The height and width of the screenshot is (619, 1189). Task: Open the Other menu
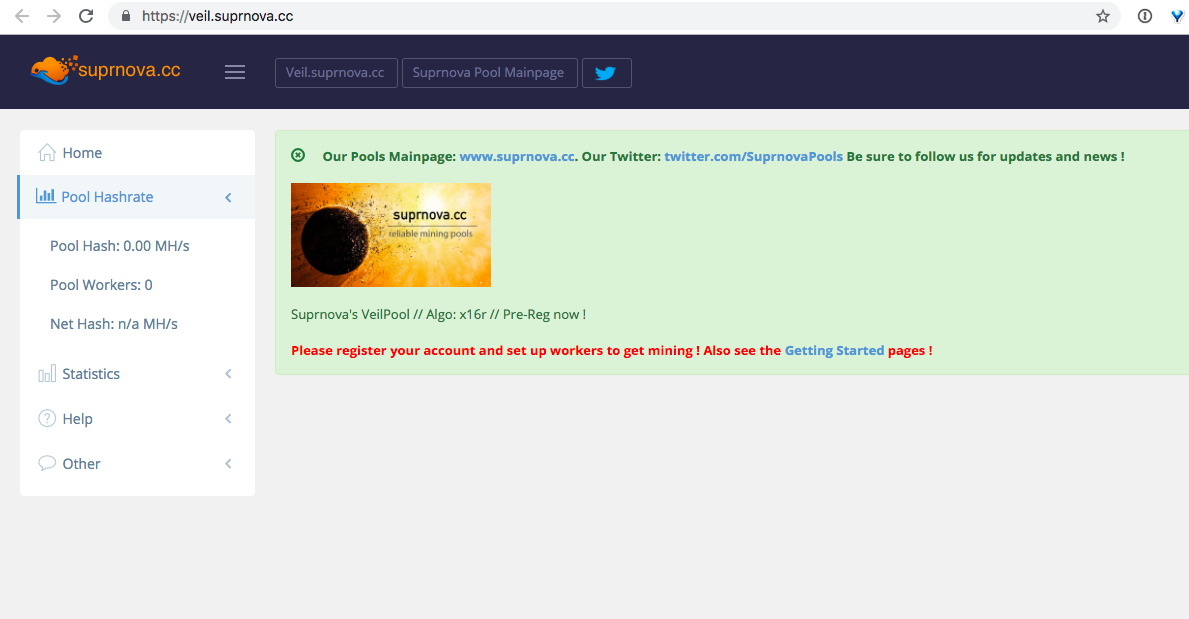tap(137, 463)
